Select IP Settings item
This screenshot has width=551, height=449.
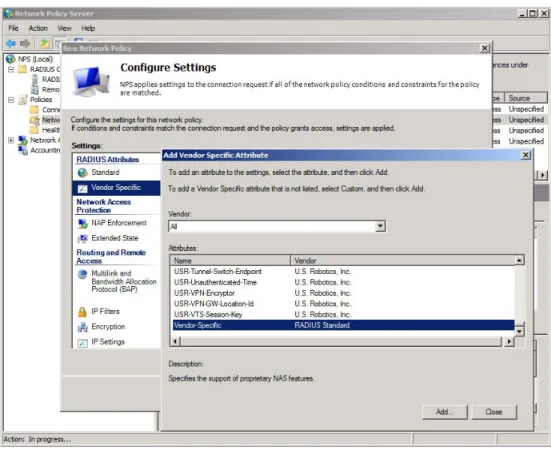(x=108, y=342)
